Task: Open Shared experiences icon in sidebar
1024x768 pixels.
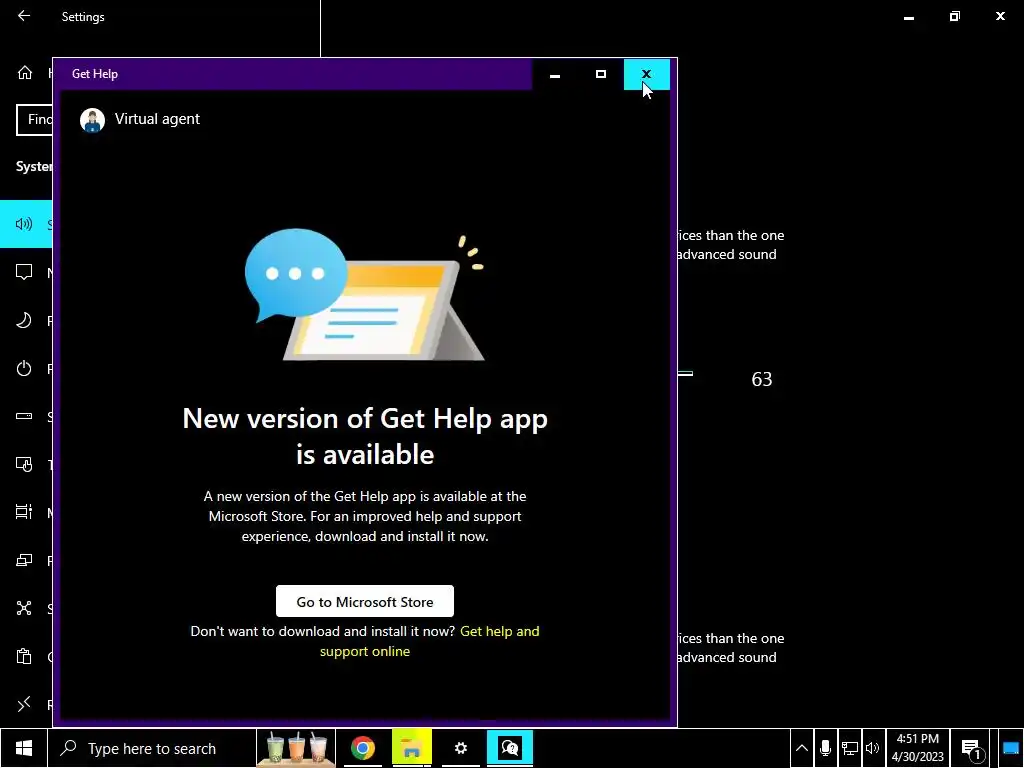Action: (x=24, y=608)
